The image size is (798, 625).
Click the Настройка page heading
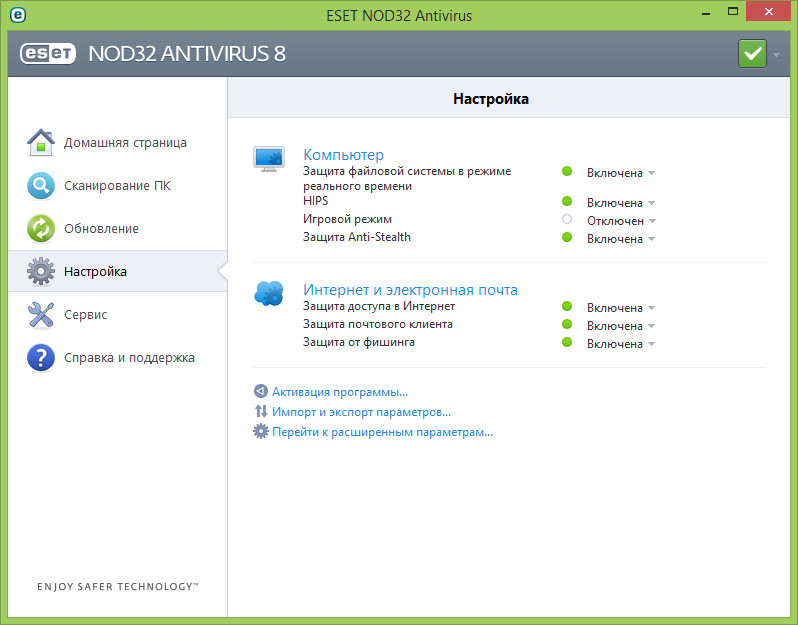click(x=491, y=99)
